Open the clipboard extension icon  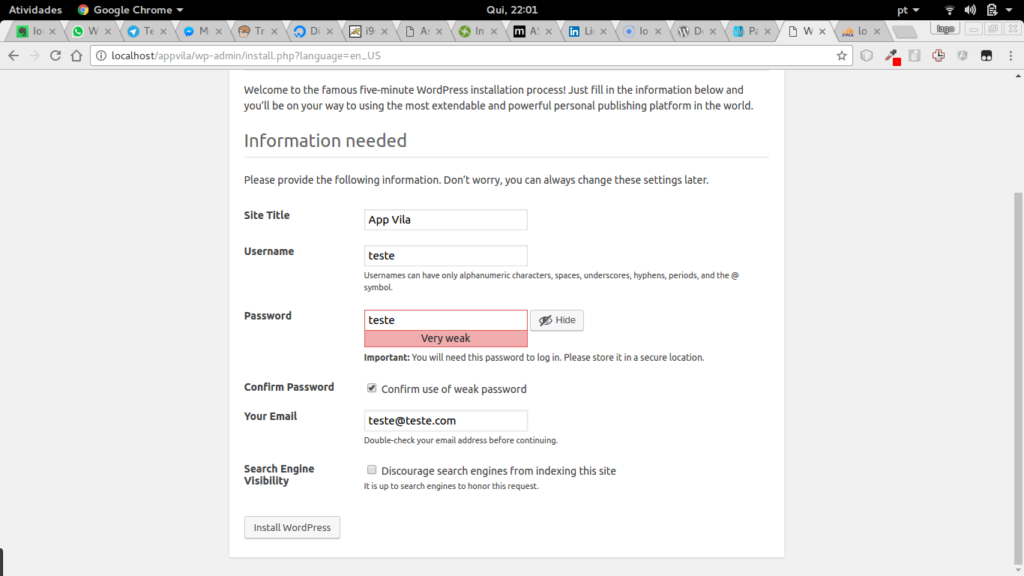click(915, 56)
